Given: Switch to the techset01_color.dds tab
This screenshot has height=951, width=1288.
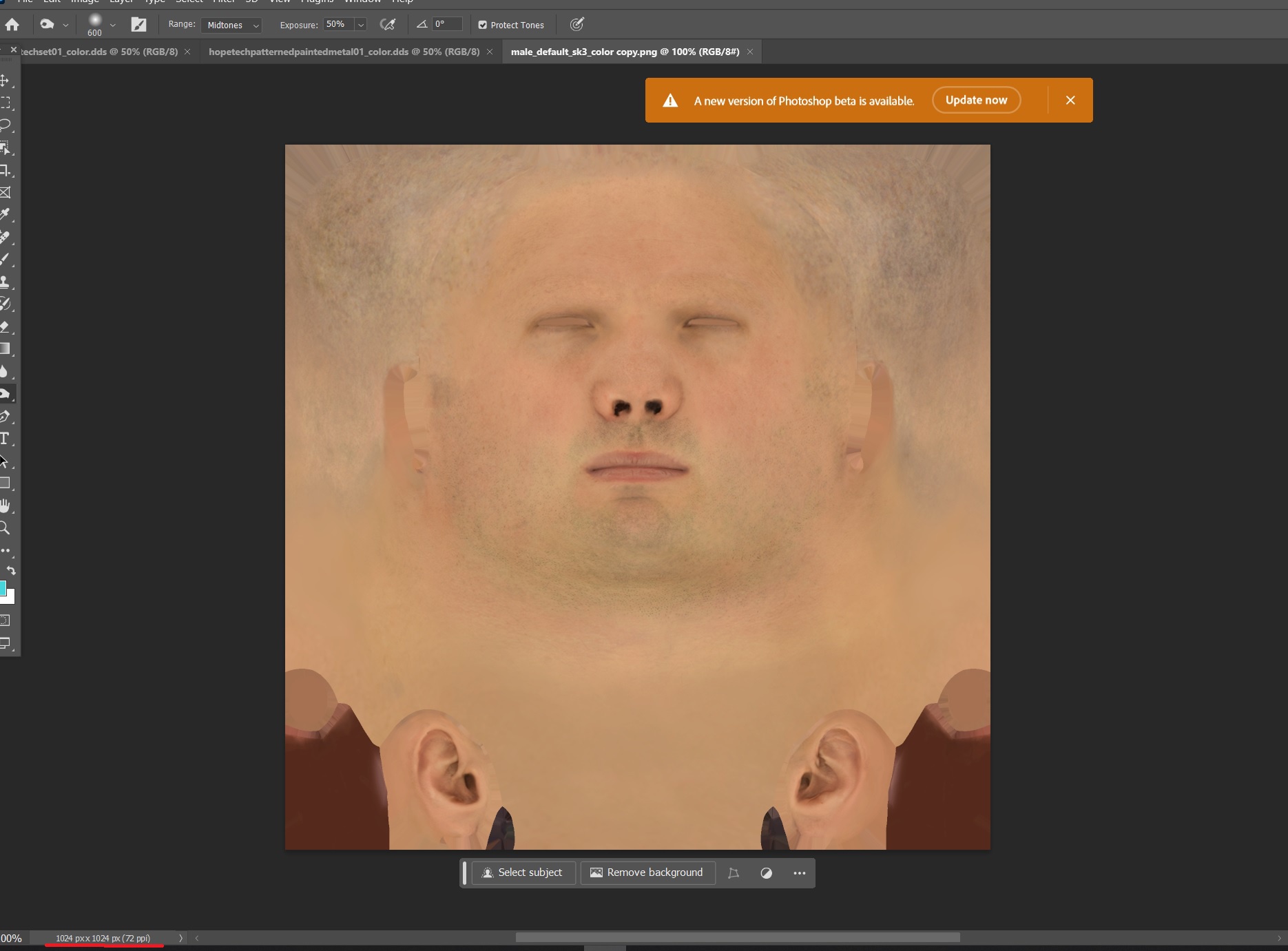Looking at the screenshot, I should click(99, 52).
